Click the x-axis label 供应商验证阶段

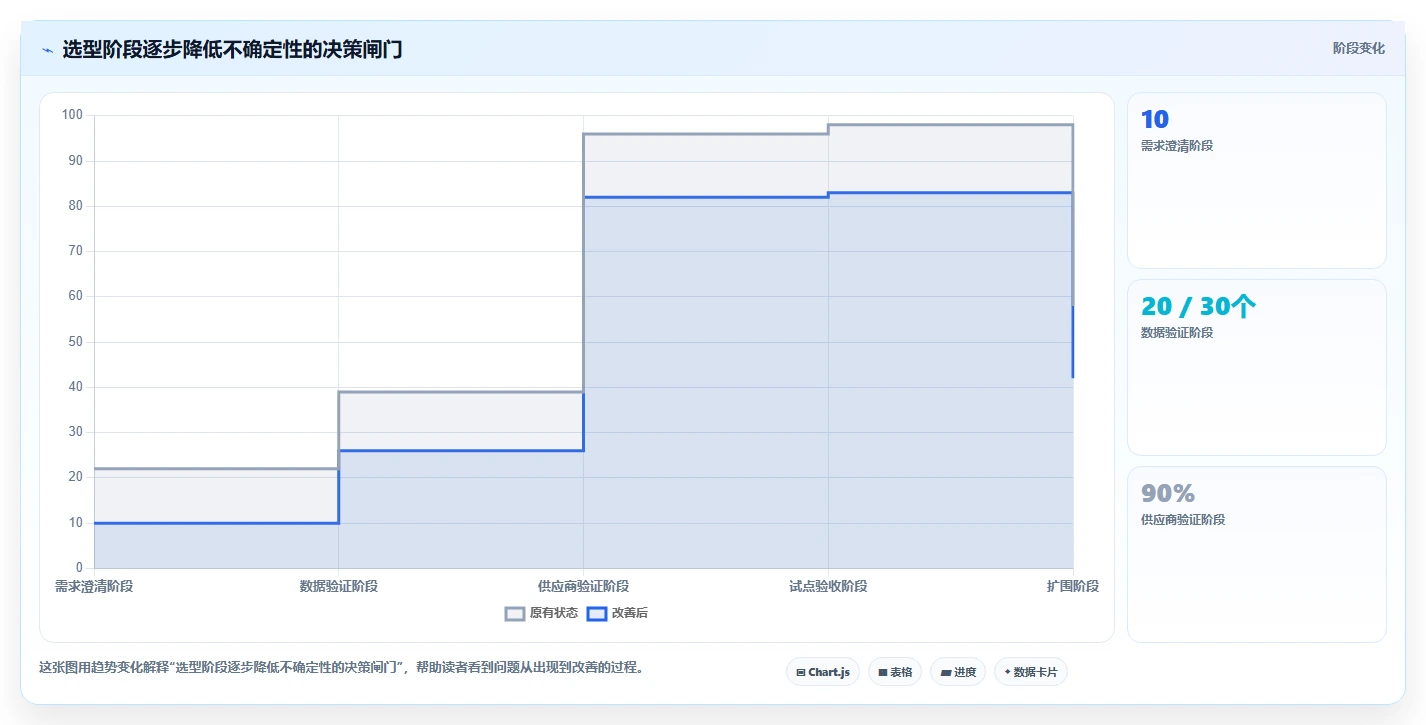pos(583,586)
